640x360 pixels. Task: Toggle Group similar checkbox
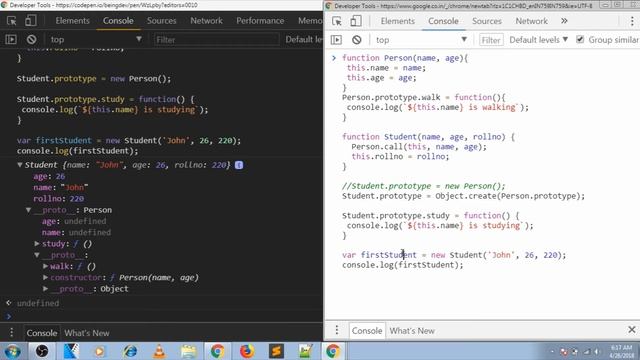[580, 40]
